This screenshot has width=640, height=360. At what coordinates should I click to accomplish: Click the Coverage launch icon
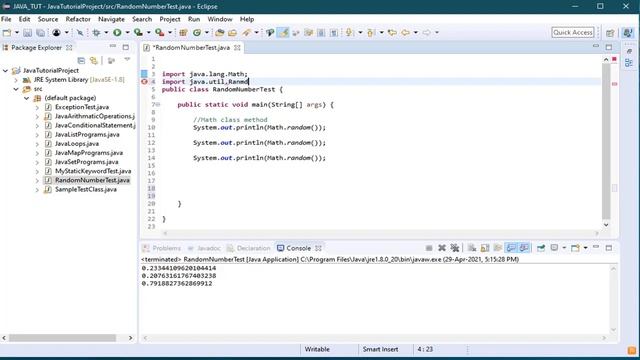138,33
